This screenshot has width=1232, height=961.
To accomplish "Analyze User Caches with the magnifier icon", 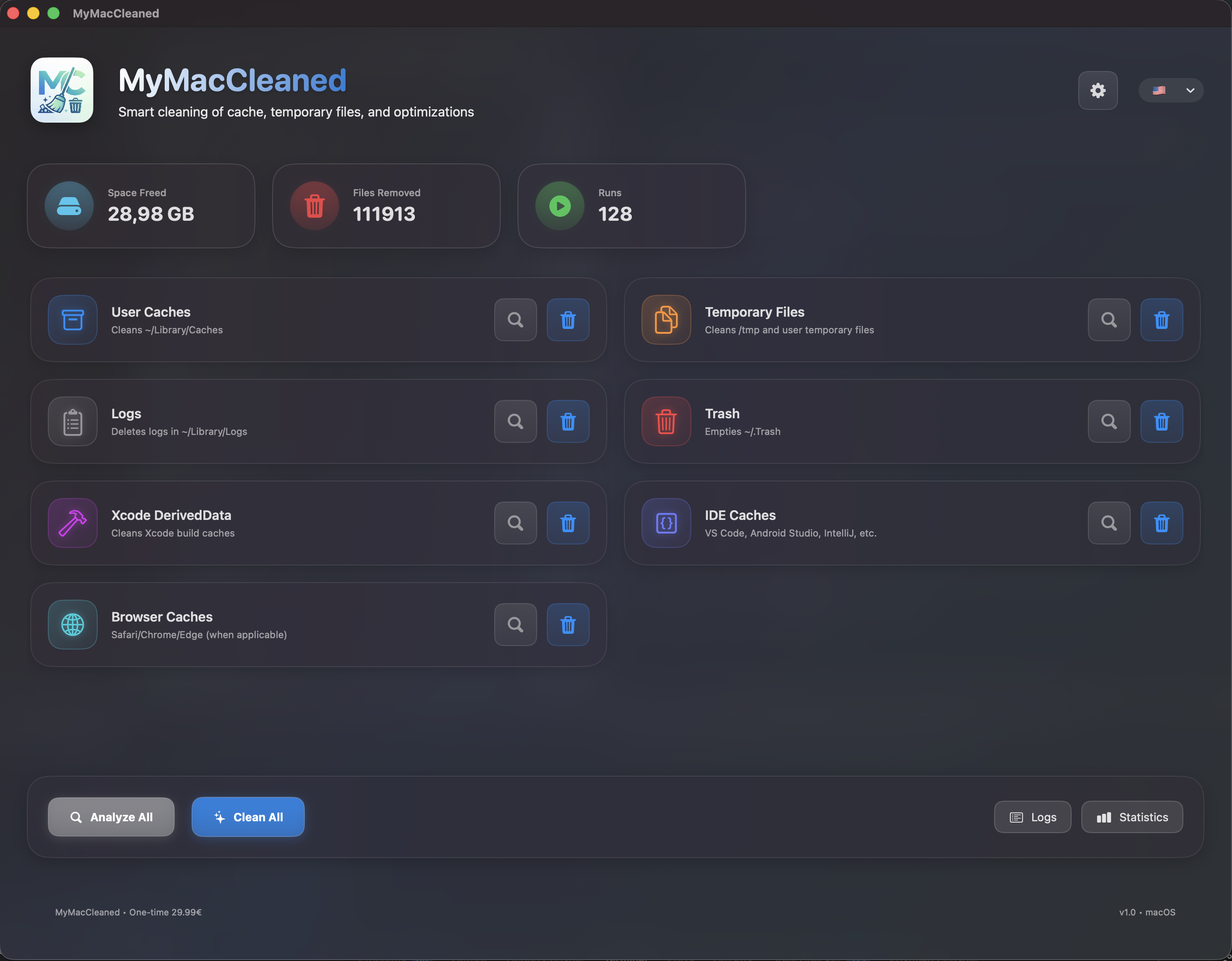I will pyautogui.click(x=514, y=319).
